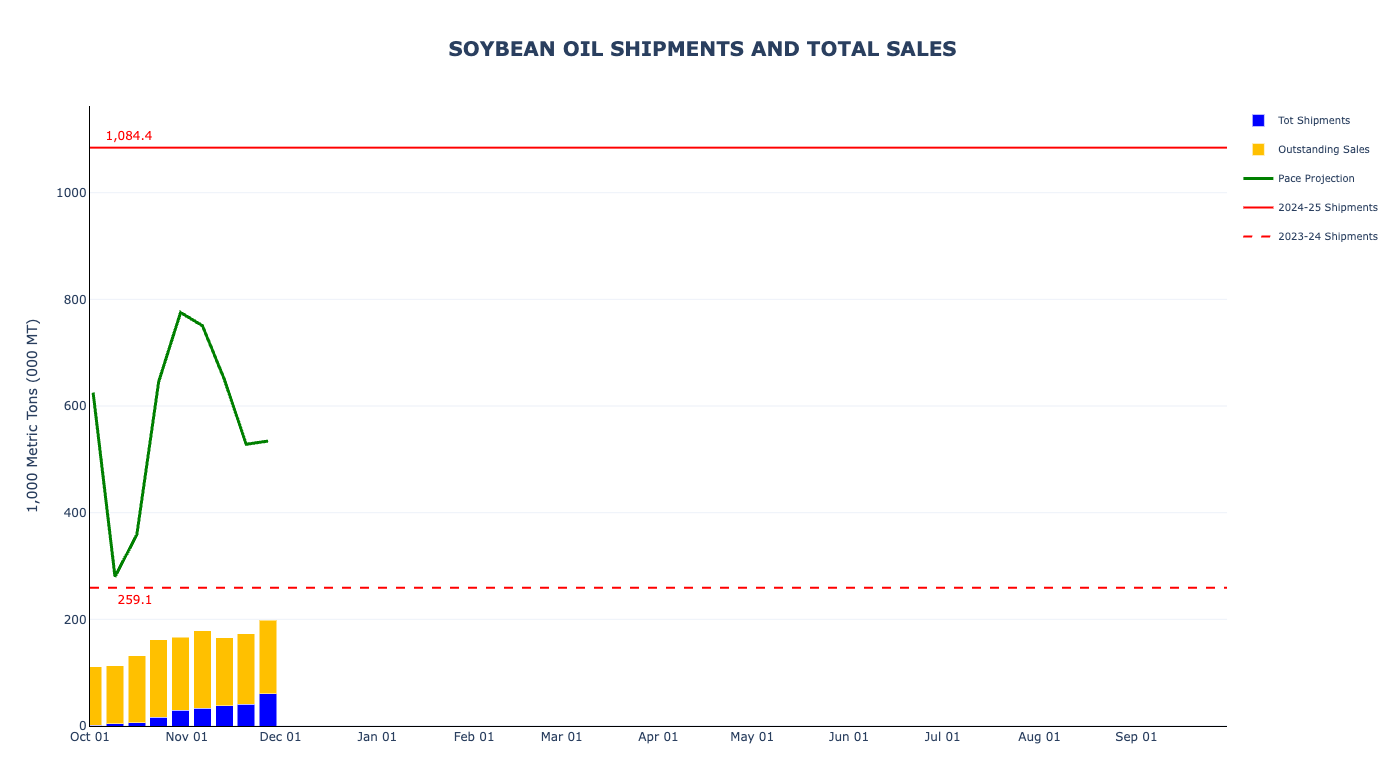Hide the 2024-25 Shipments trace via its label
1394x780 pixels.
pos(1327,207)
